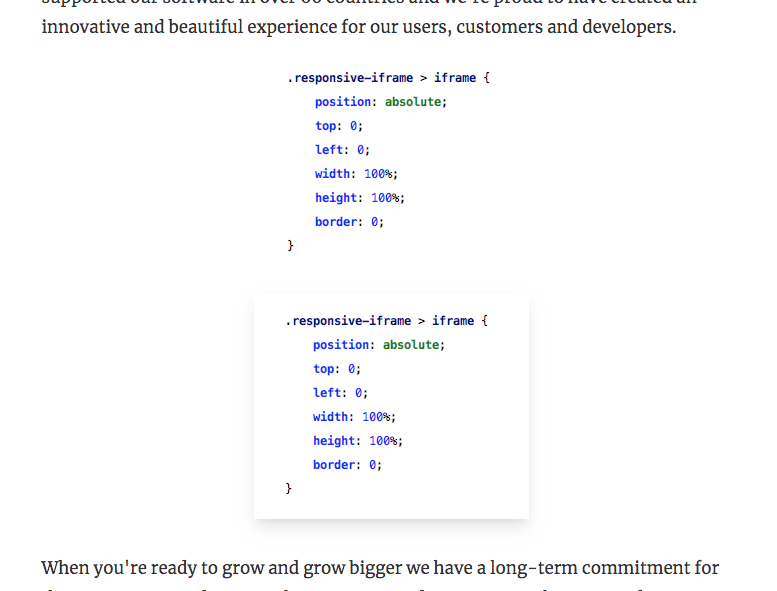
Task: Click the .responsive-iframe selector in the plain snippet
Action: [350, 78]
